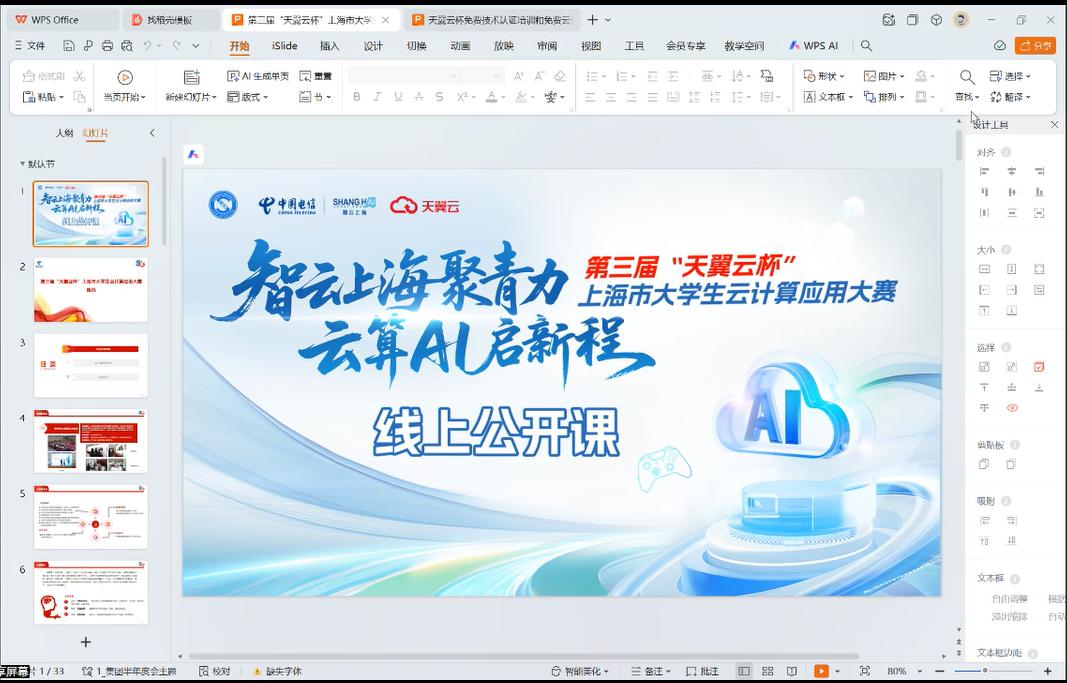Switch to normal view in status bar
This screenshot has width=1067, height=683.
[x=743, y=671]
